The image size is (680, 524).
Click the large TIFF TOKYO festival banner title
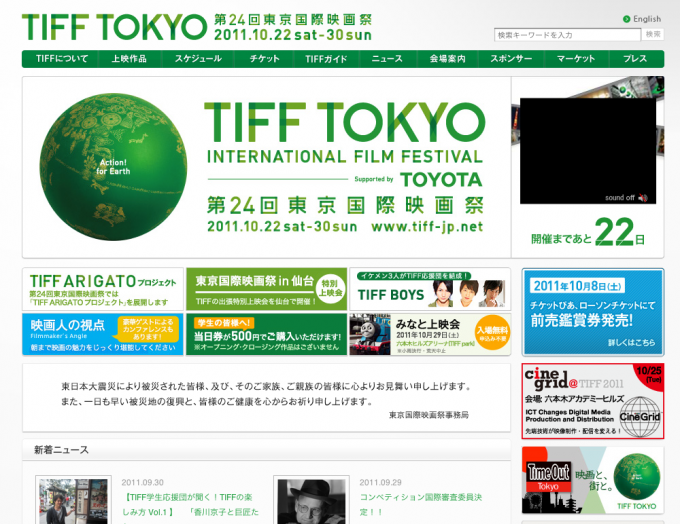(x=344, y=122)
